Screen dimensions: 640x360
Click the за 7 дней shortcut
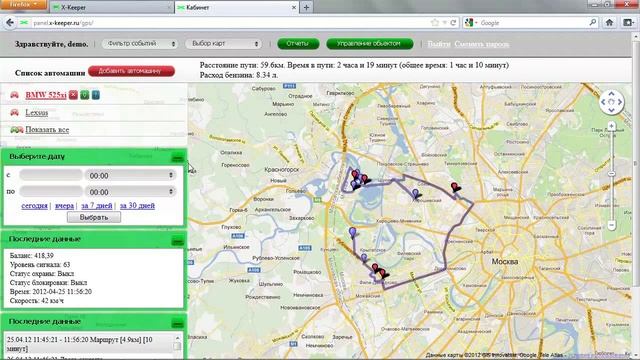point(97,206)
